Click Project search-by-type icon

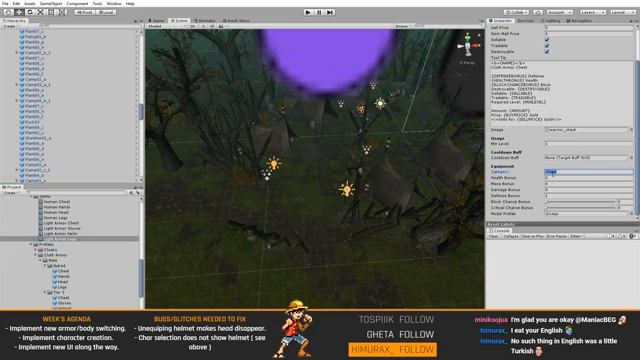(131, 192)
